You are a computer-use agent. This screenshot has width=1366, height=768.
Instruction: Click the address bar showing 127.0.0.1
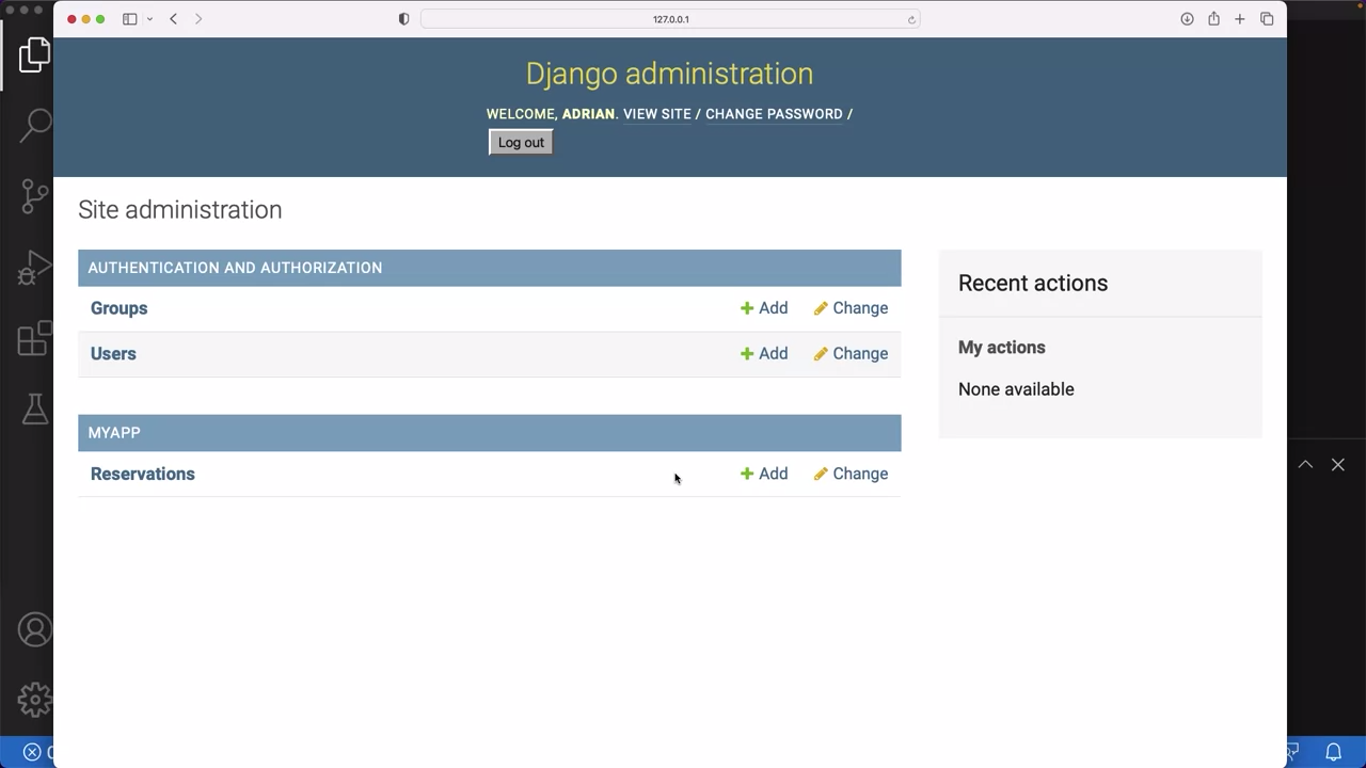pyautogui.click(x=670, y=19)
